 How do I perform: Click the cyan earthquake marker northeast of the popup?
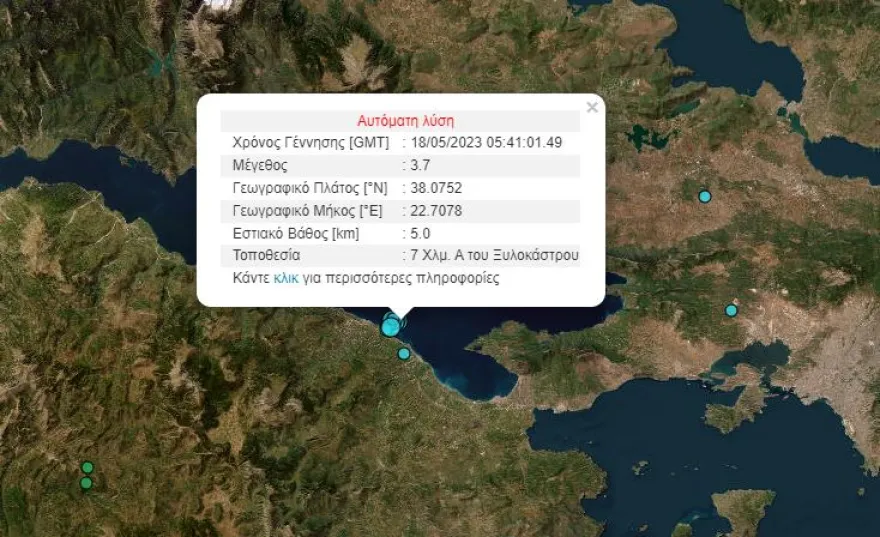click(705, 196)
